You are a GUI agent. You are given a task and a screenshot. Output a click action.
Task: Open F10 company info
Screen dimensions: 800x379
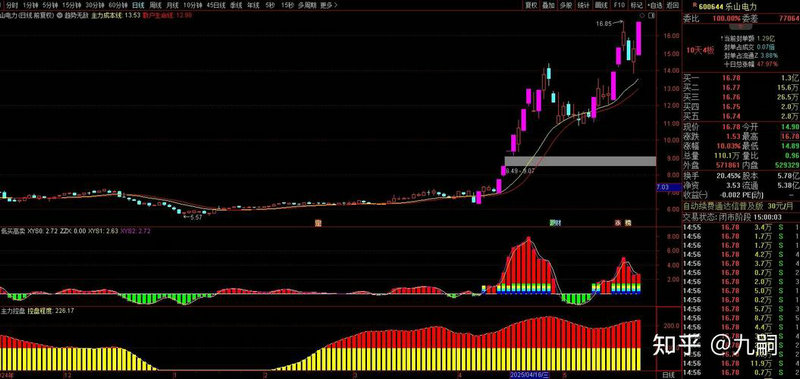coord(619,5)
